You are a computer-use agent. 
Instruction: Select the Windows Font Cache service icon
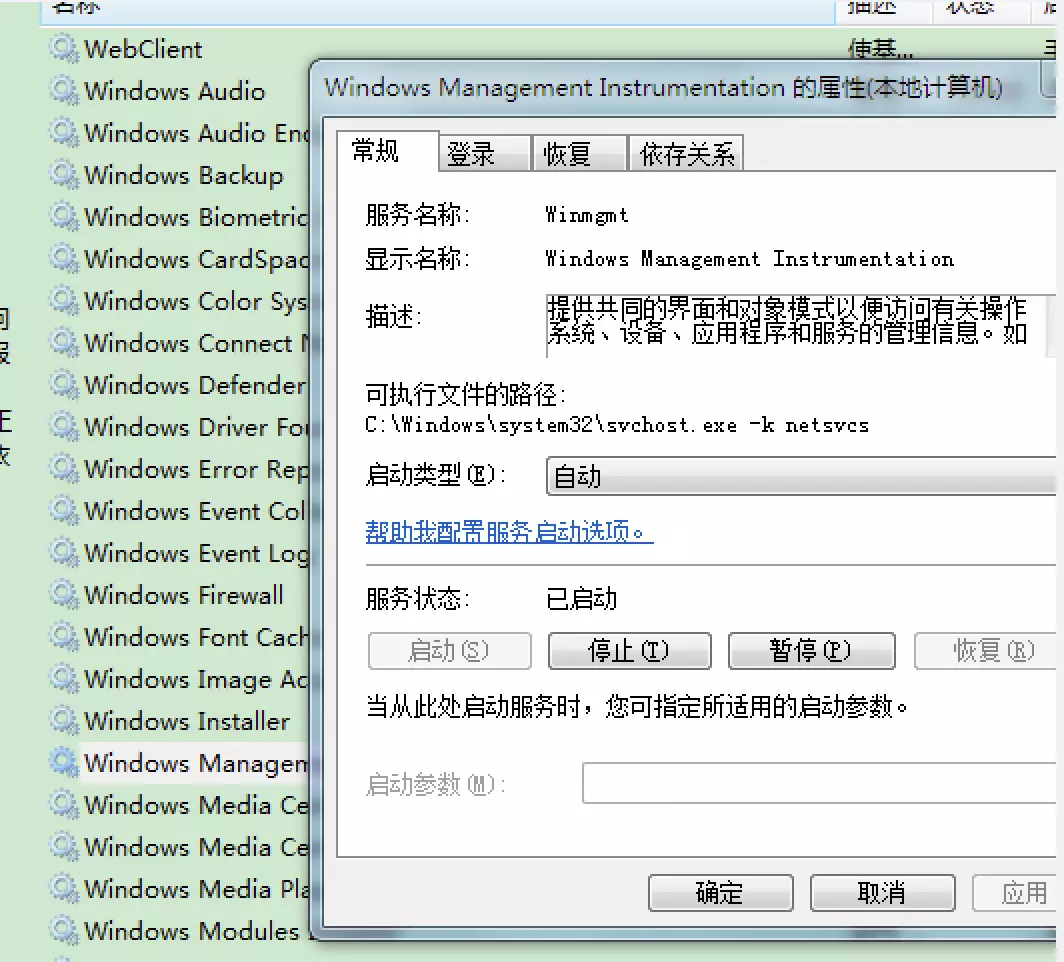64,637
